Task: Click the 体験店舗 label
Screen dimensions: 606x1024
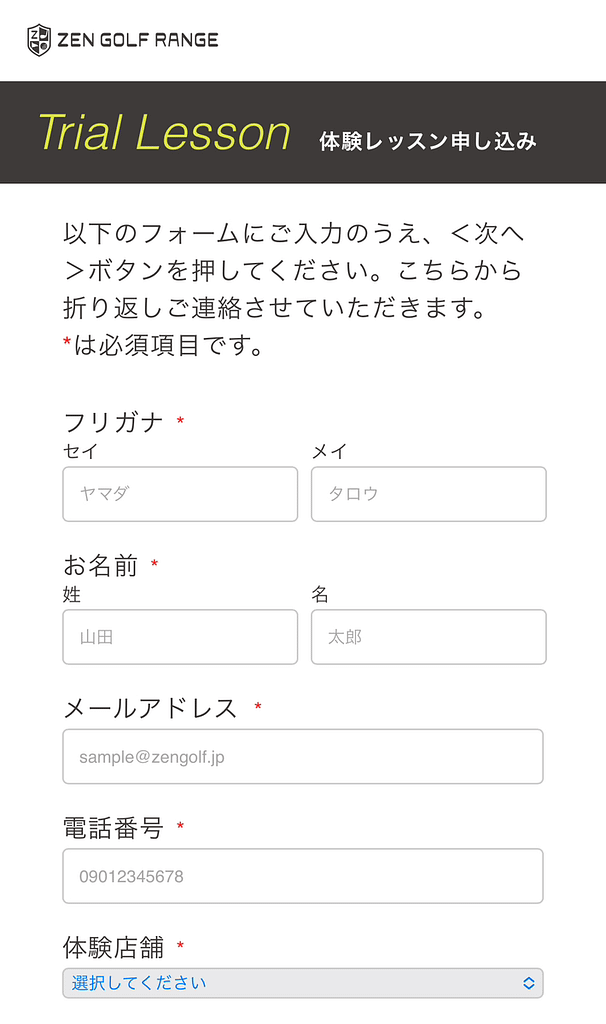Action: [112, 947]
